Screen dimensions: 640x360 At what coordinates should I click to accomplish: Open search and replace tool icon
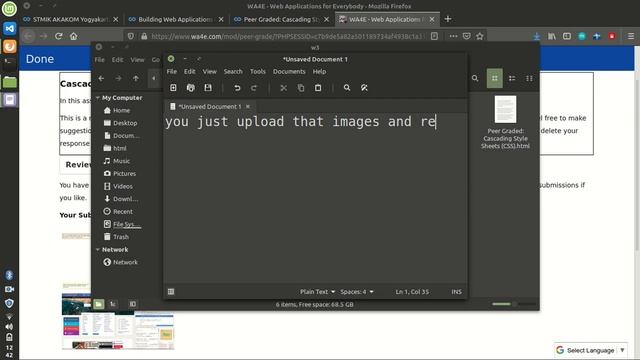(x=364, y=88)
